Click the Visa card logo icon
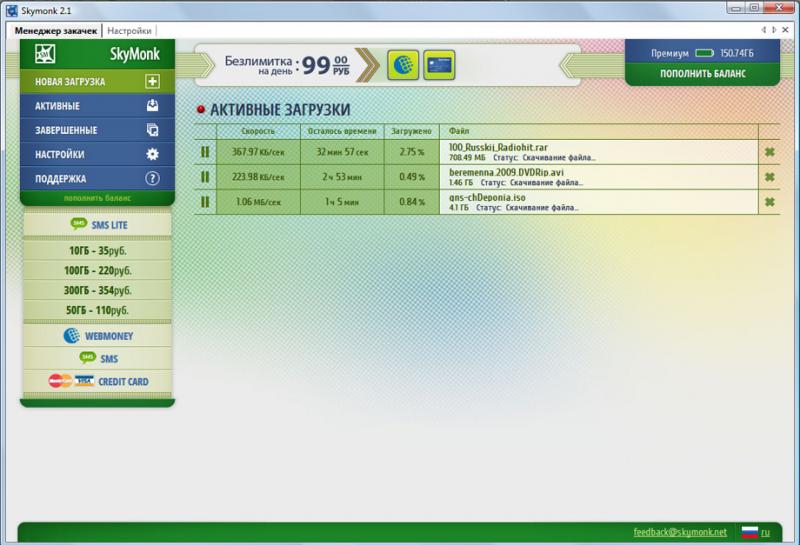 pos(84,381)
